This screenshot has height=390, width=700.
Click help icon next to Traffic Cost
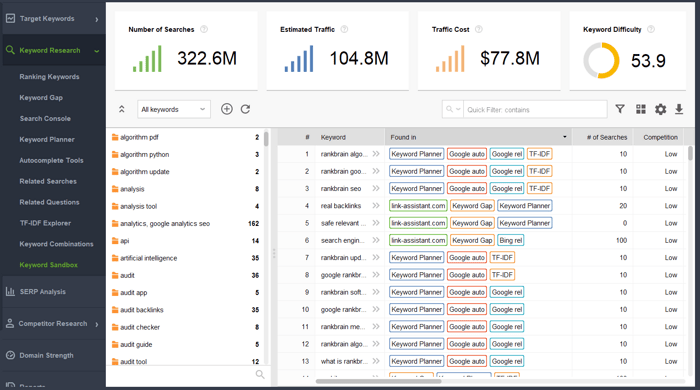click(479, 29)
